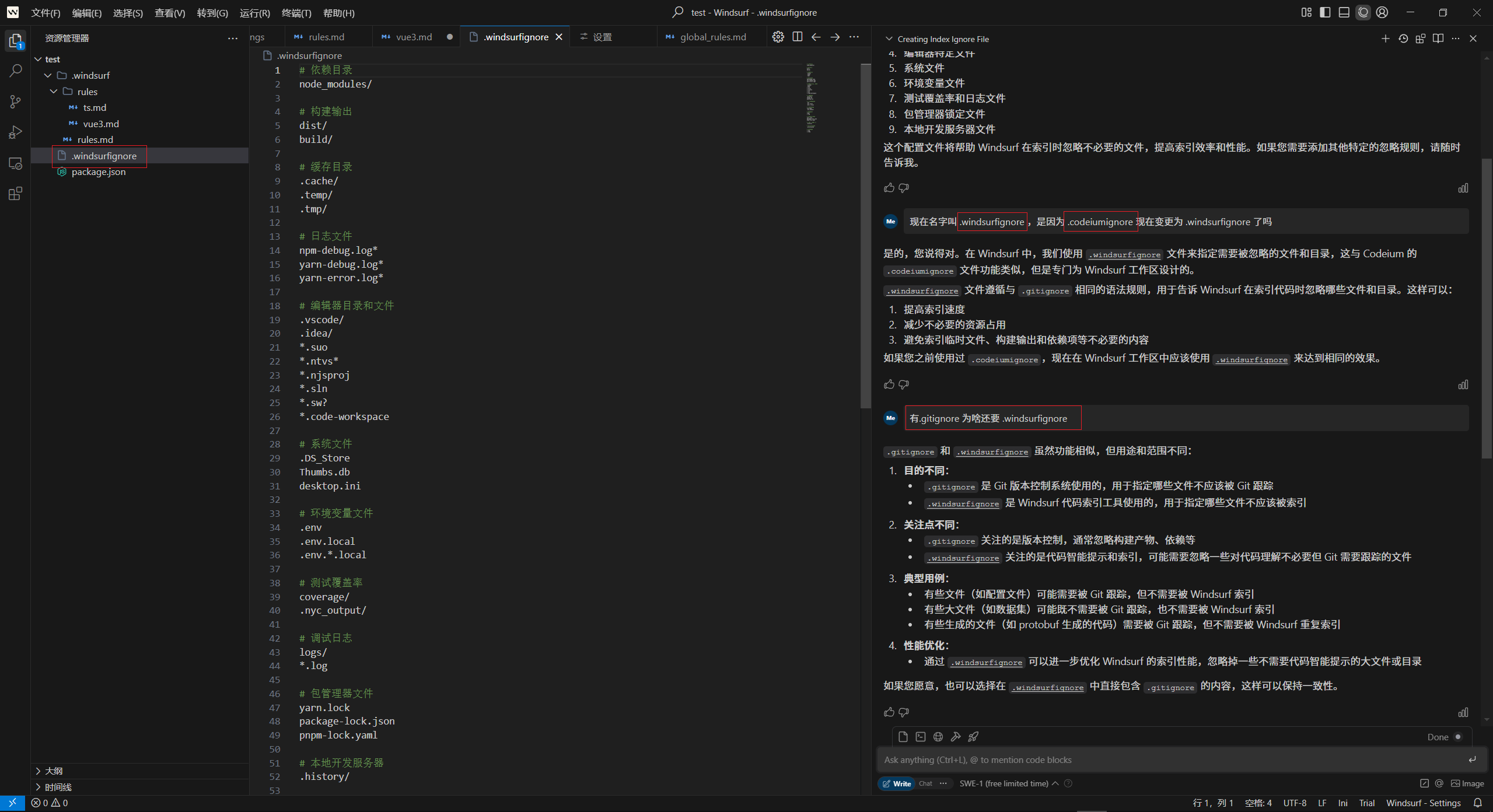The height and width of the screenshot is (812, 1493).
Task: Switch Cascade to Chat mode
Action: [x=925, y=783]
